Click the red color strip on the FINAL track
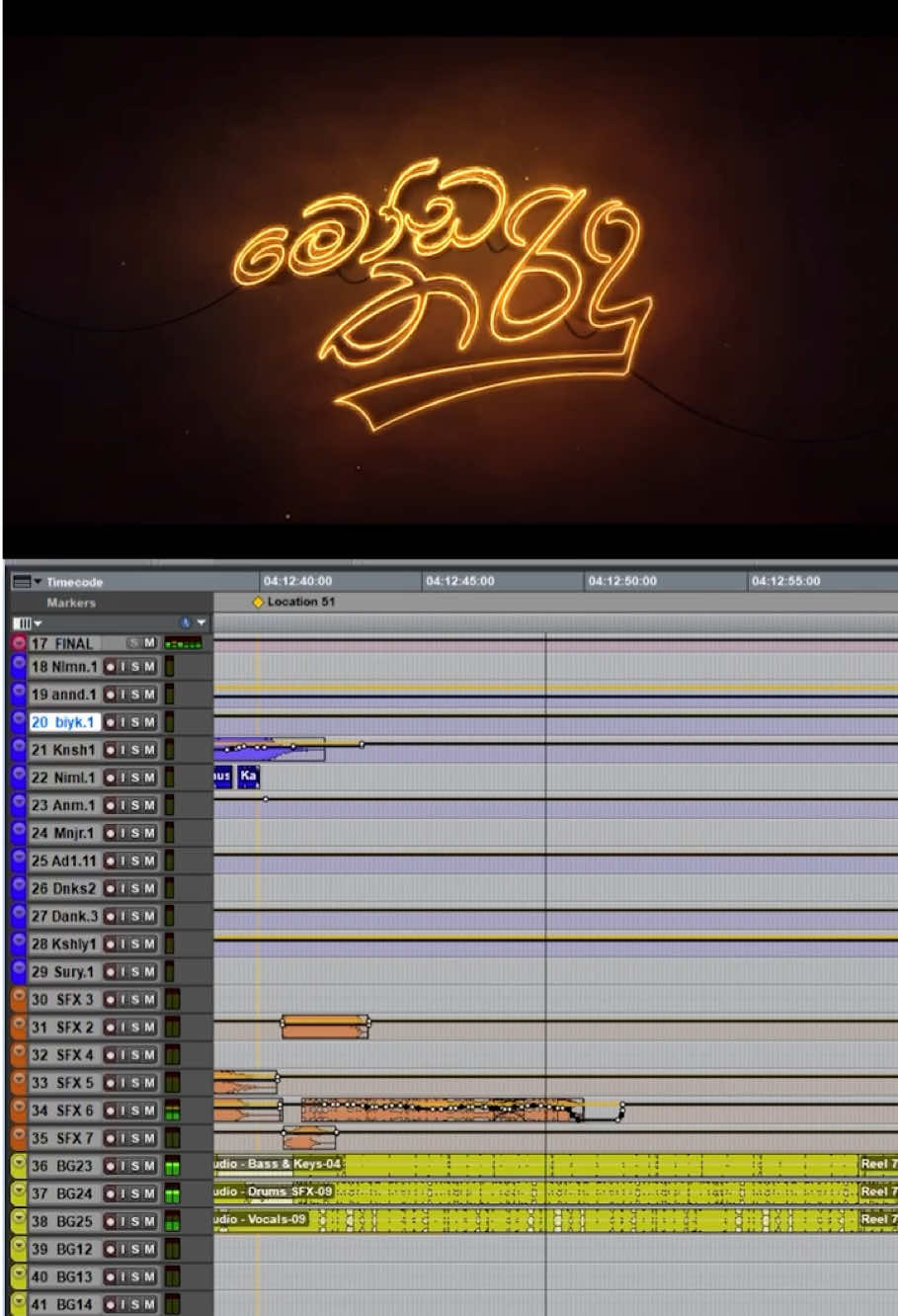 [17, 642]
